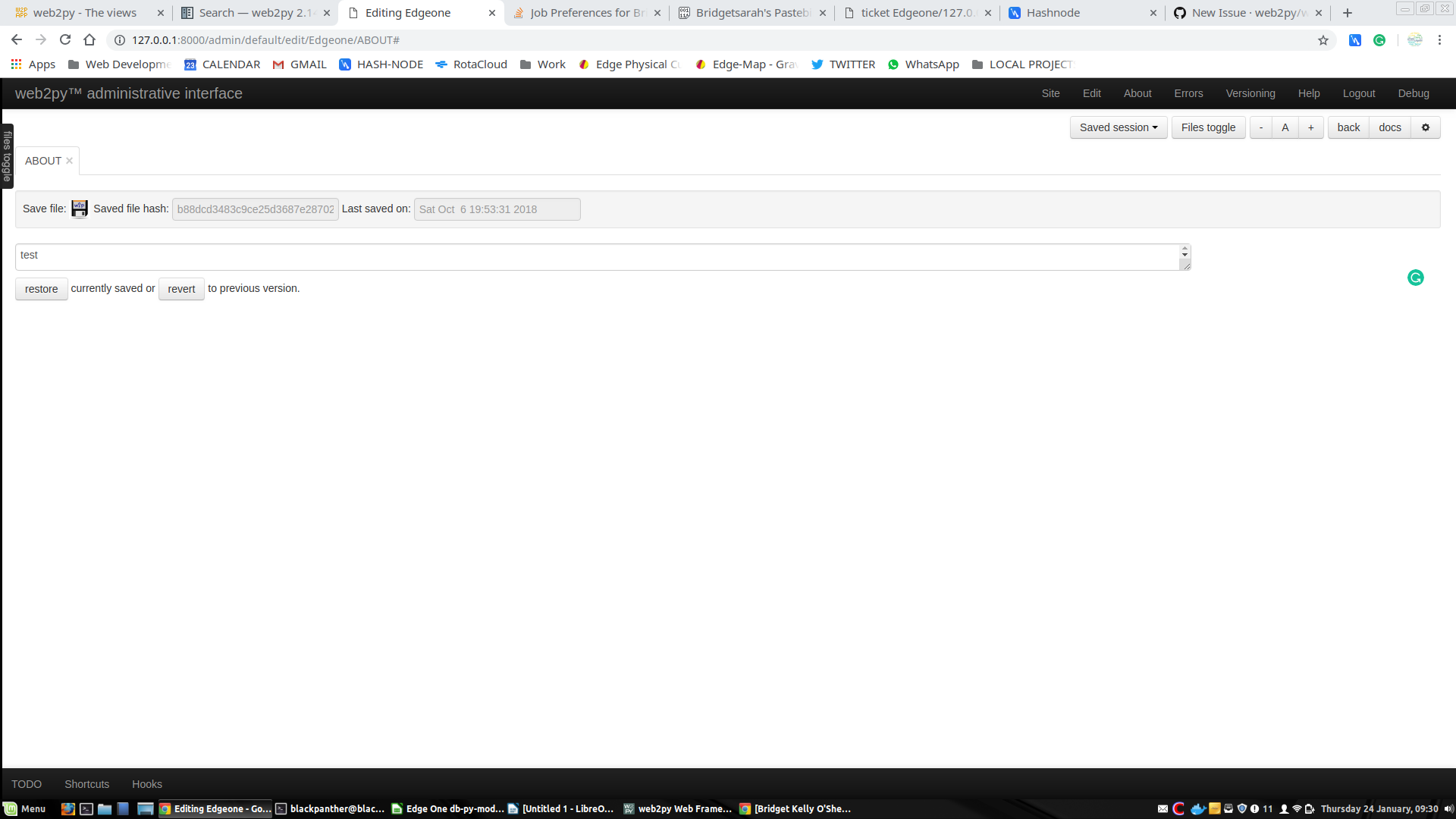1456x819 pixels.
Task: Open the Mint Menu on the taskbar
Action: click(25, 809)
